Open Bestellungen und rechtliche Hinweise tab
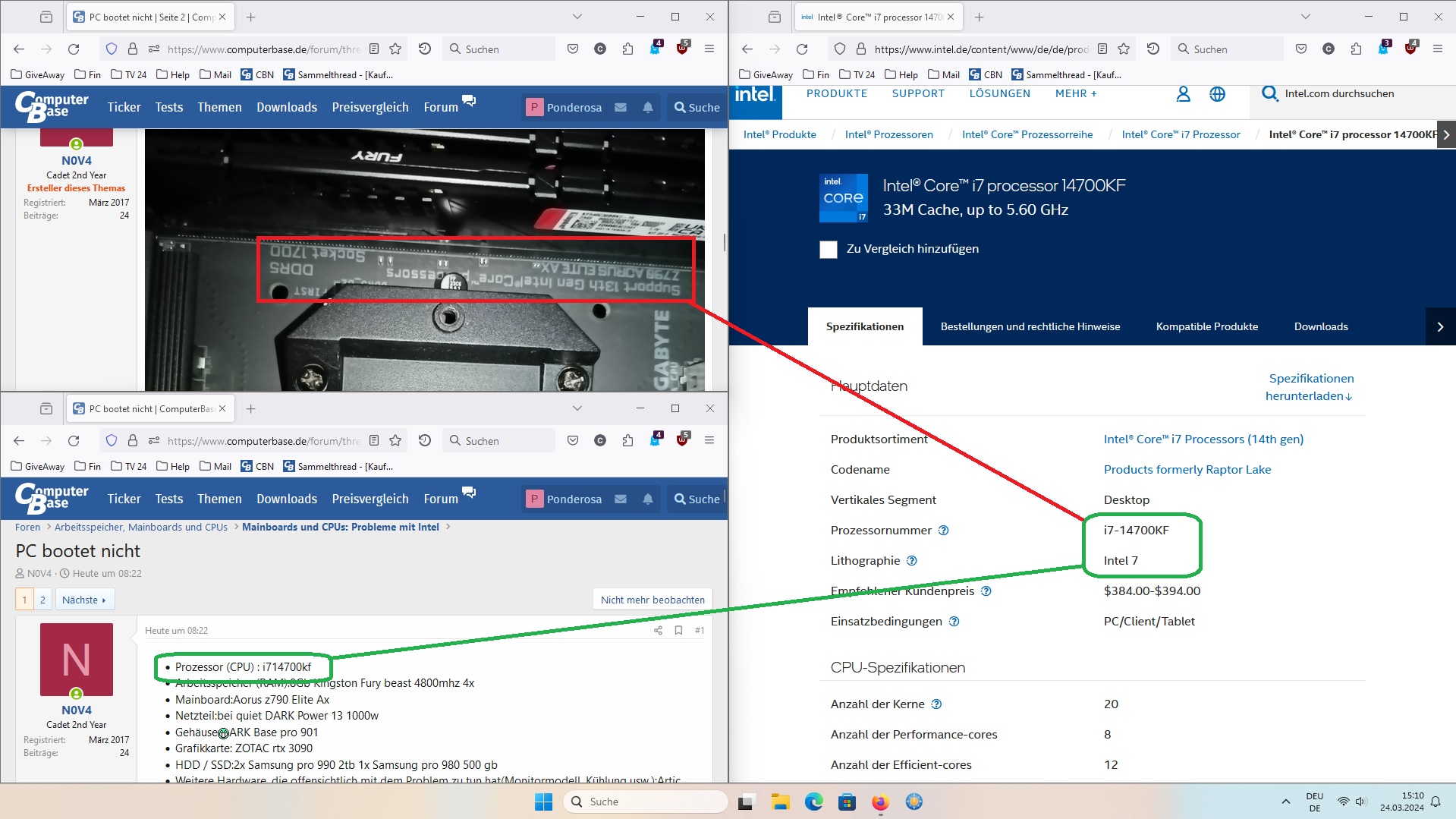 click(x=1030, y=327)
